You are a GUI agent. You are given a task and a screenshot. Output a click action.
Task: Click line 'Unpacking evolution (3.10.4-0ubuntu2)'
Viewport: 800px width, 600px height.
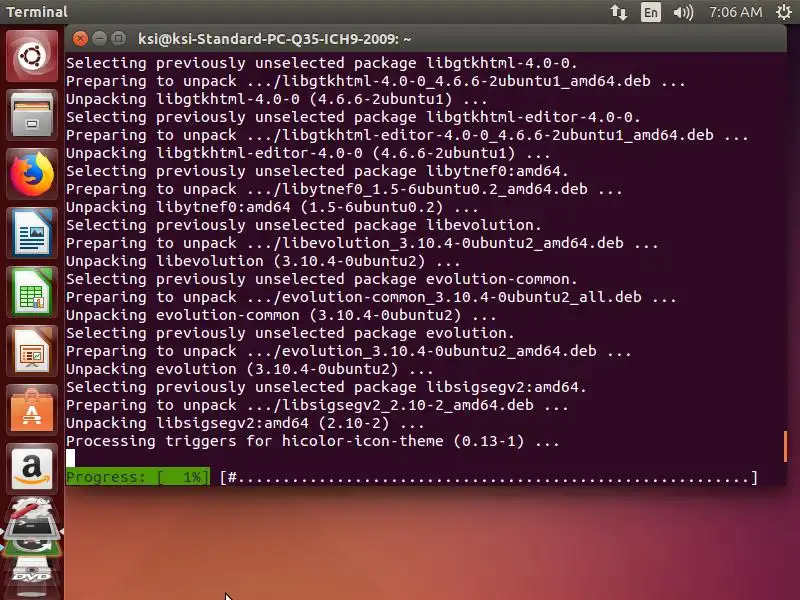tap(249, 369)
